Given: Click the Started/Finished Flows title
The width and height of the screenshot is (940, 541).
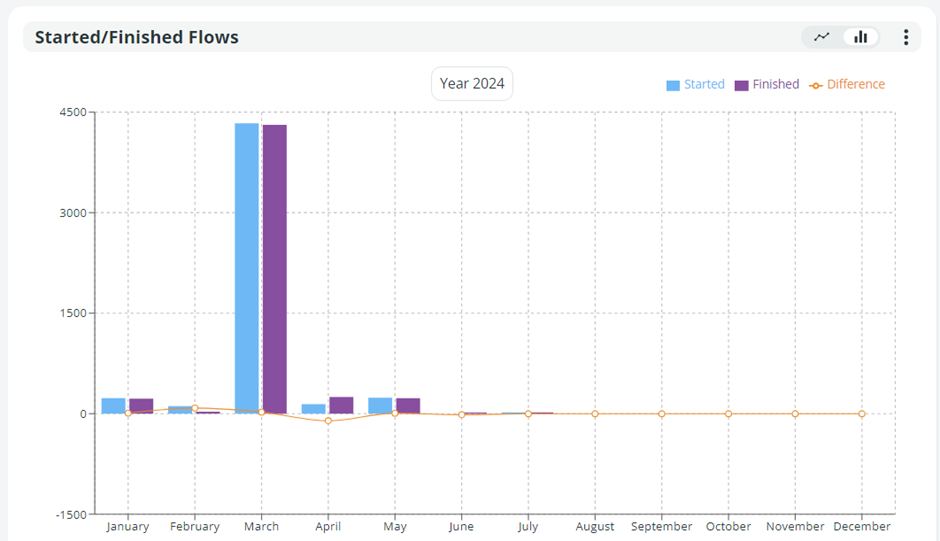Looking at the screenshot, I should point(137,37).
